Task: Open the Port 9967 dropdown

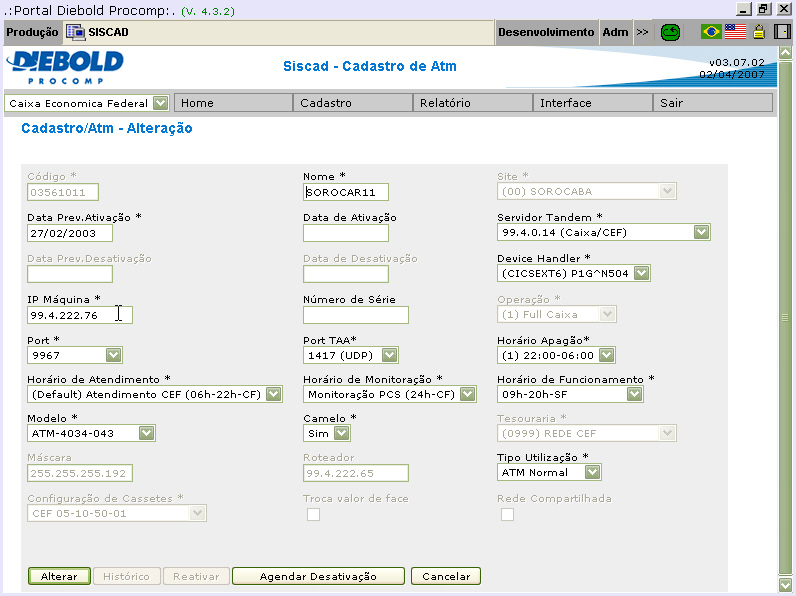Action: click(x=75, y=355)
